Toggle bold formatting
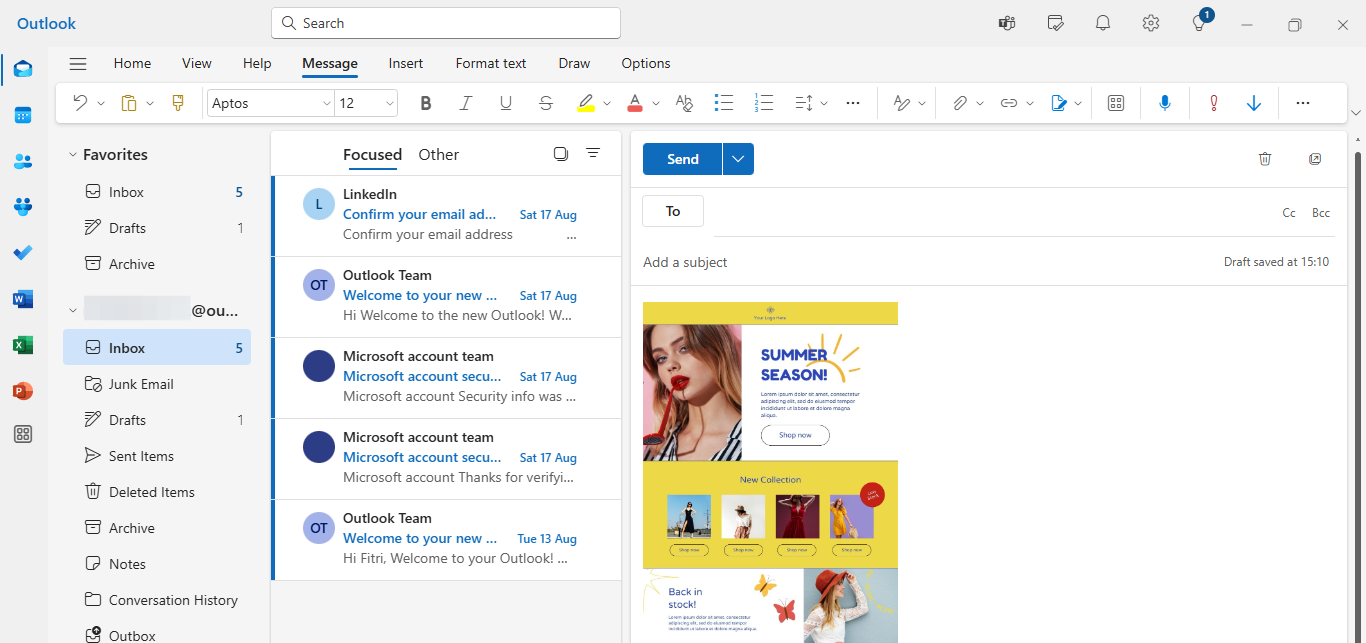The height and width of the screenshot is (643, 1366). pyautogui.click(x=425, y=102)
